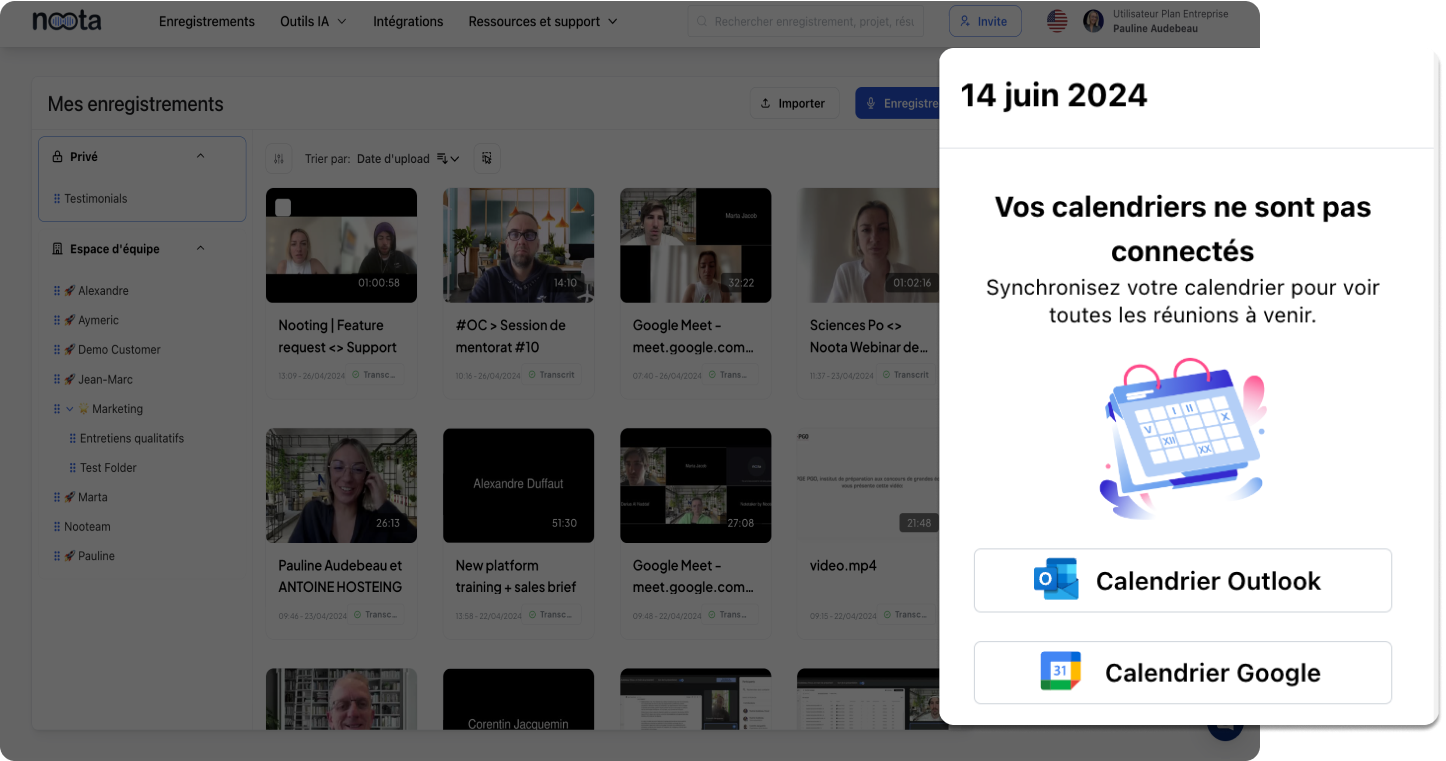The image size is (1446, 761).
Task: Open the Outils IA menu
Action: (313, 21)
